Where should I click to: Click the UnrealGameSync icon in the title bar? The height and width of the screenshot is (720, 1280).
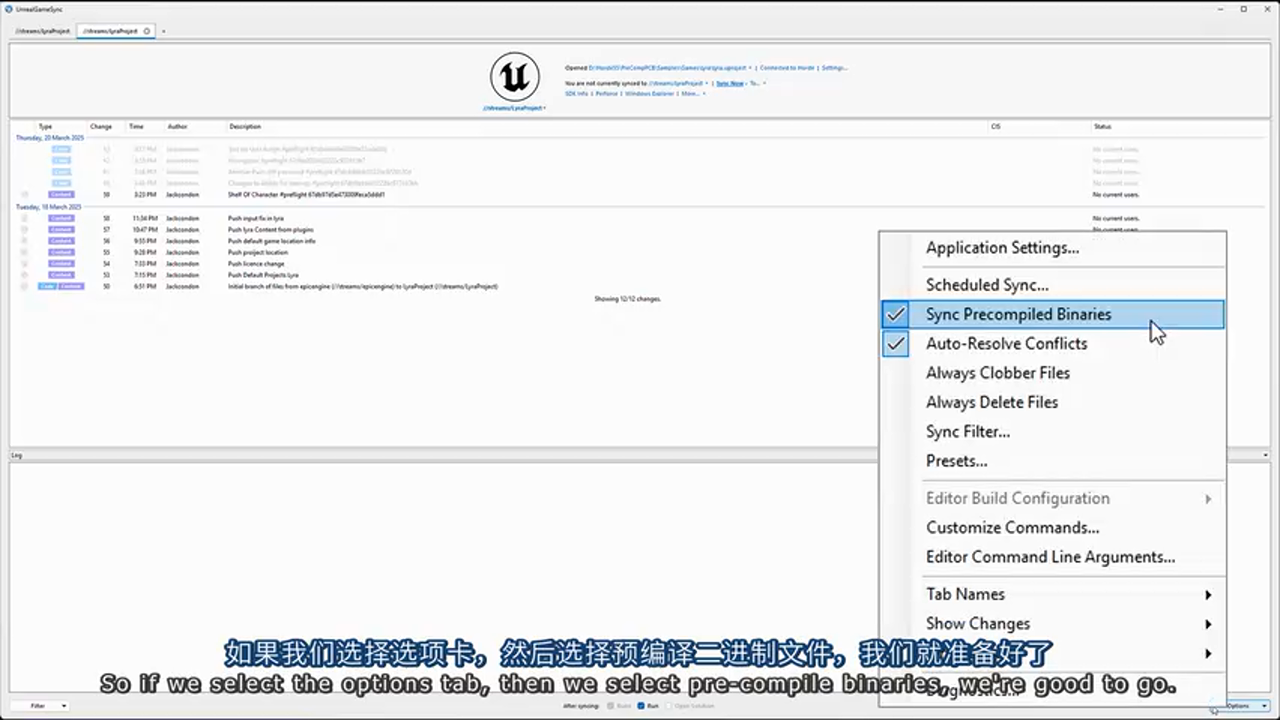click(x=8, y=9)
